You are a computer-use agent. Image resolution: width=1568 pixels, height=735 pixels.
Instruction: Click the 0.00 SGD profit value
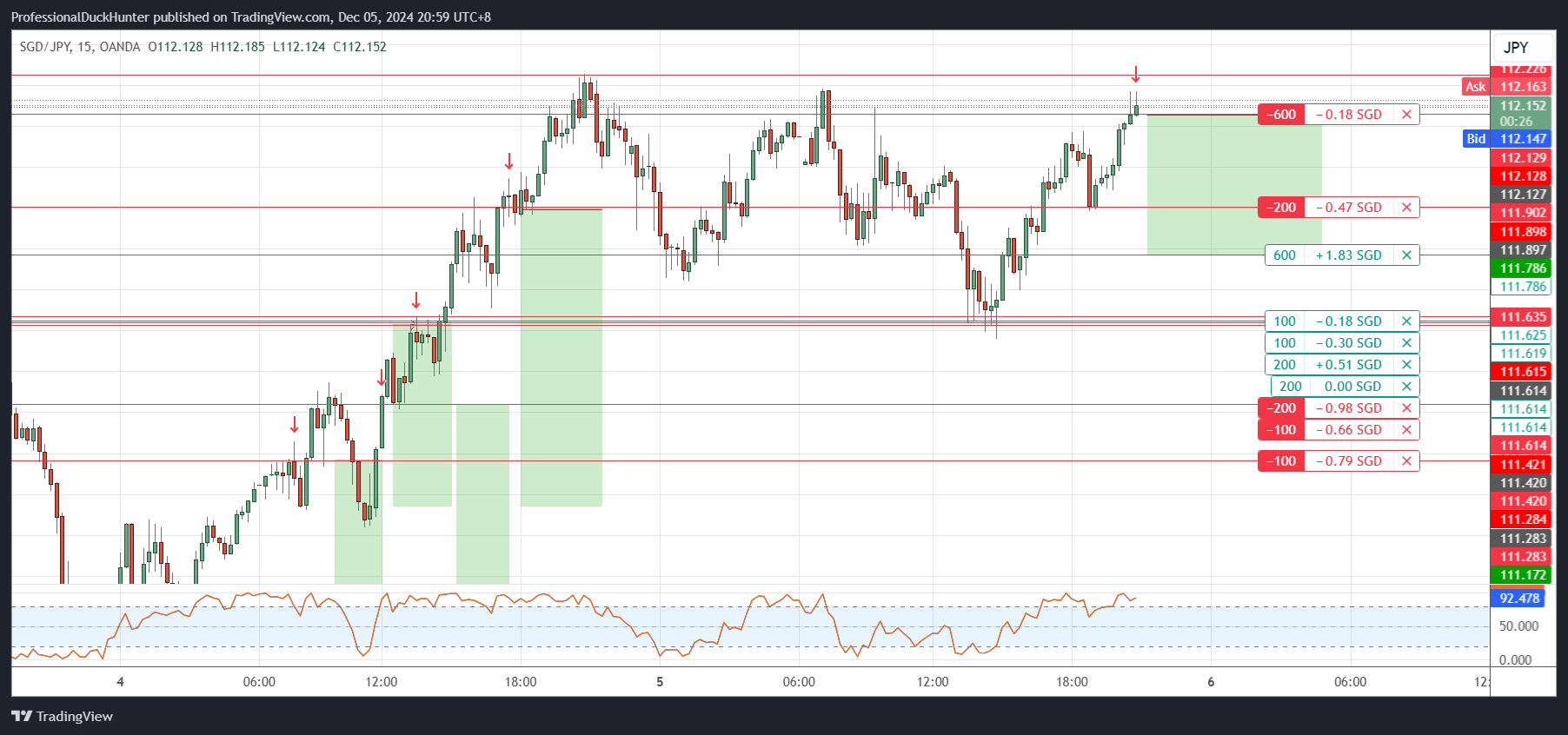click(x=1352, y=387)
